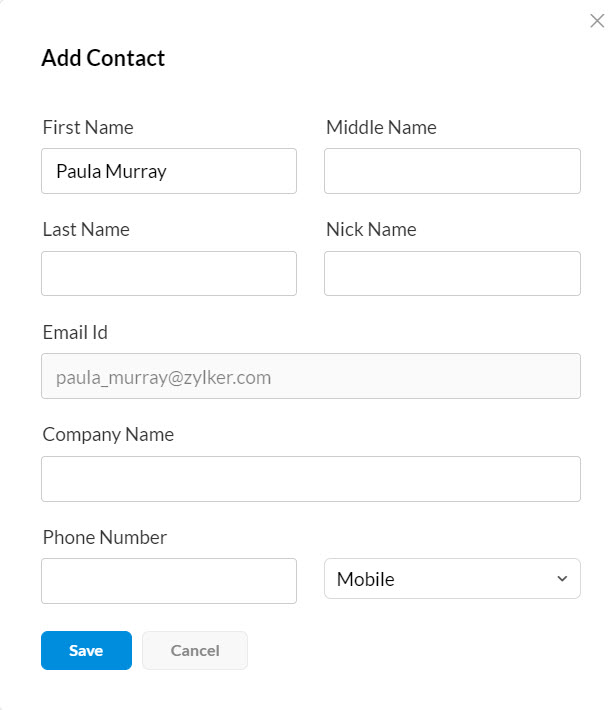Screen dimensions: 616x710
Task: Focus the First Name field with Paula Murray
Action: 169,171
